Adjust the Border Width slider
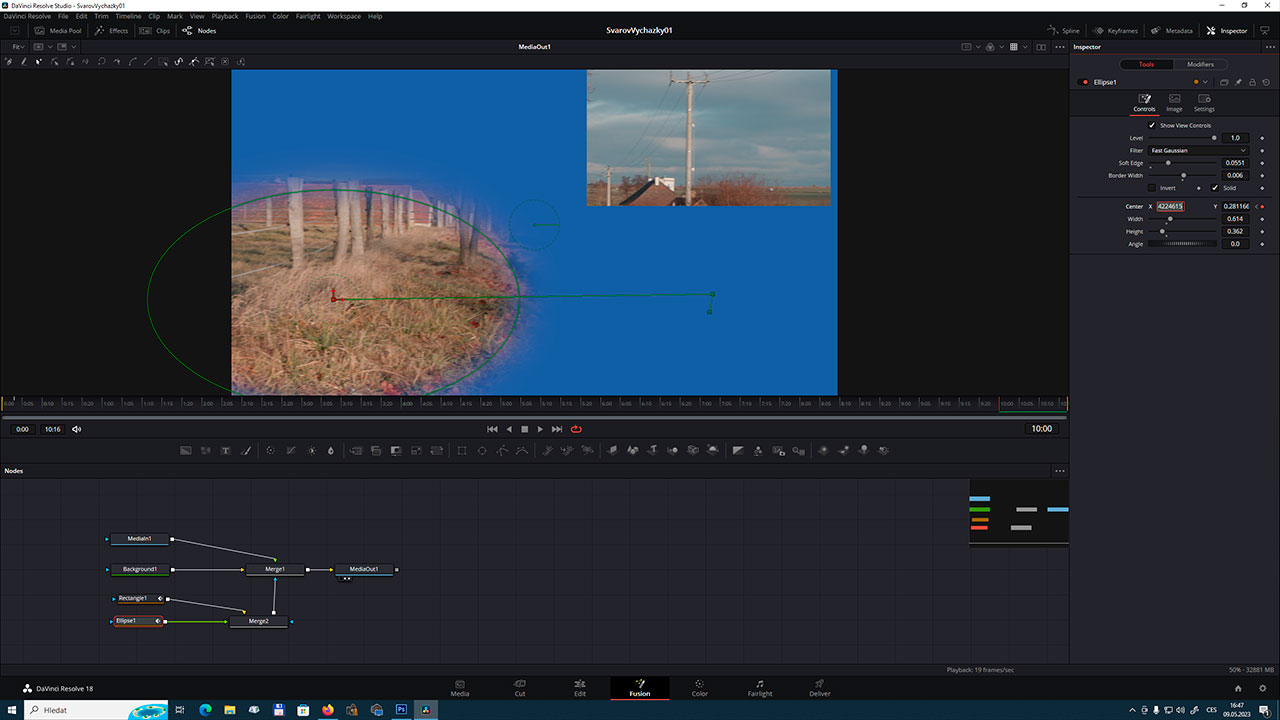Viewport: 1280px width, 720px height. click(x=1183, y=175)
